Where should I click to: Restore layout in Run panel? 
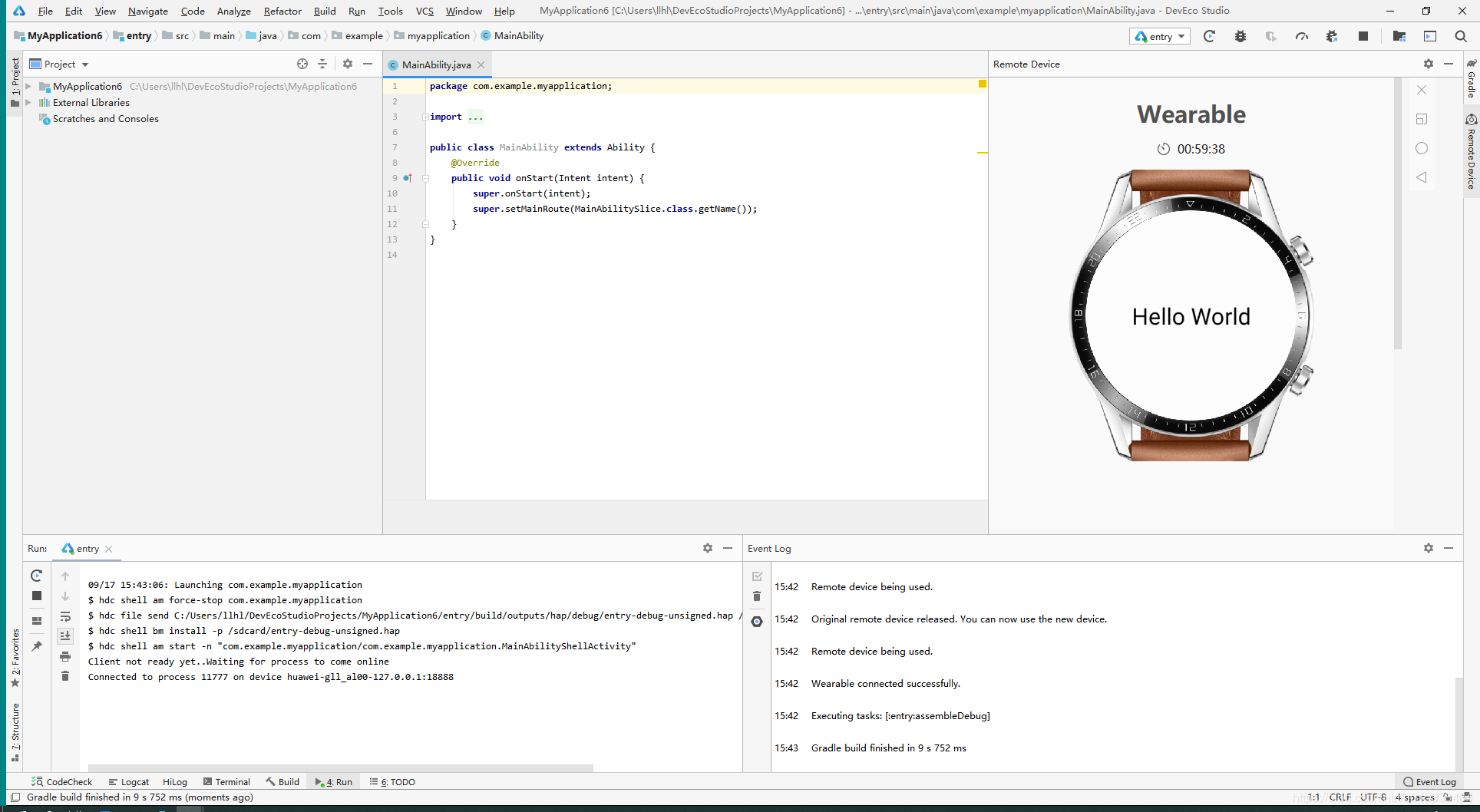point(36,620)
